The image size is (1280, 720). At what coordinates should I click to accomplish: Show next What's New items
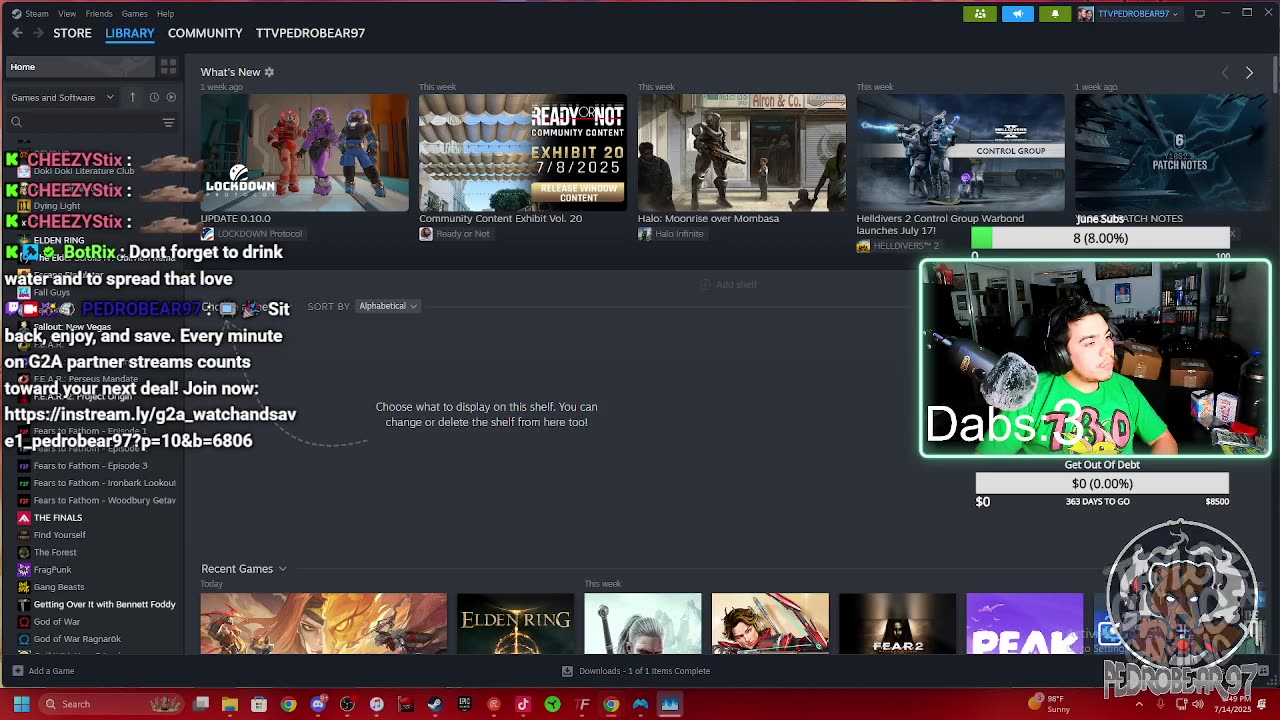pyautogui.click(x=1249, y=72)
